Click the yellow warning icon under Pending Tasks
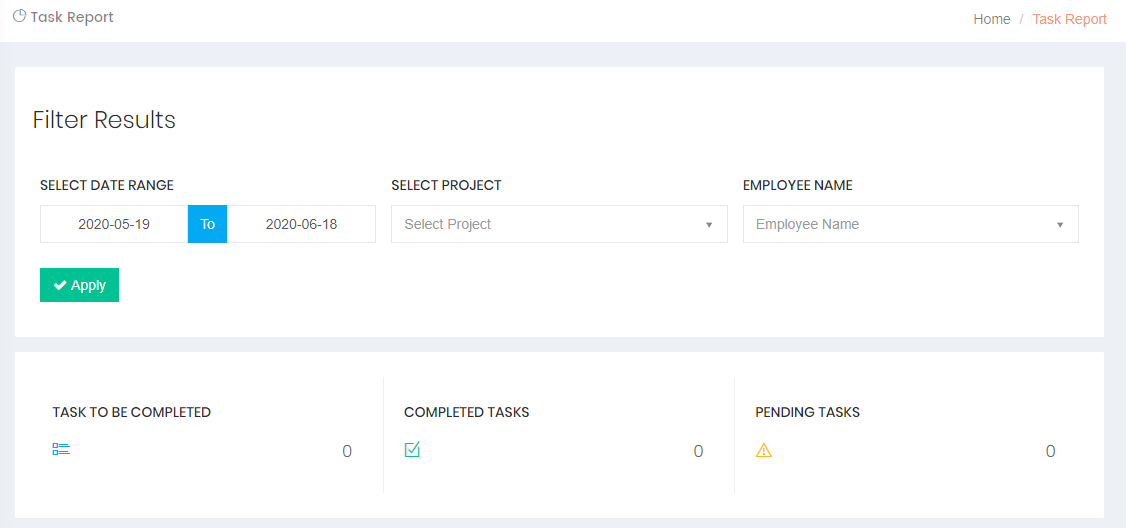Image resolution: width=1126 pixels, height=528 pixels. (764, 451)
